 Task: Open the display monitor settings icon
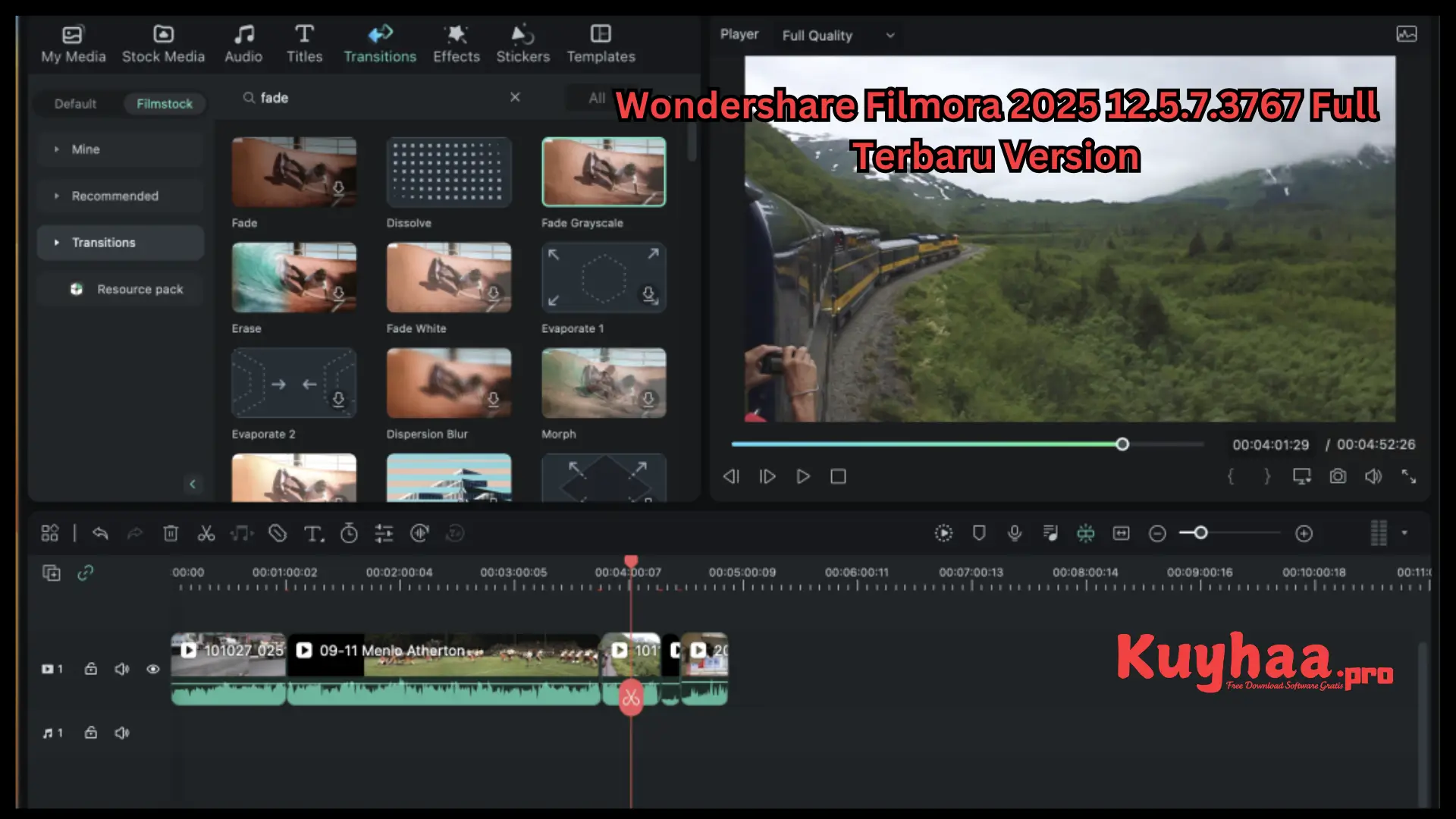1302,476
